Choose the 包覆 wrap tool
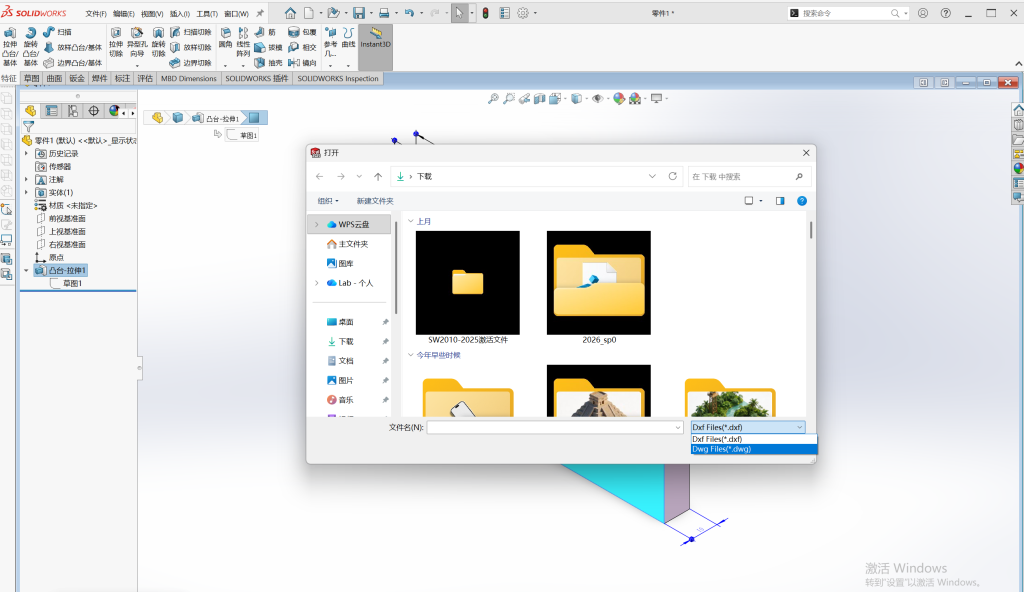 point(302,32)
